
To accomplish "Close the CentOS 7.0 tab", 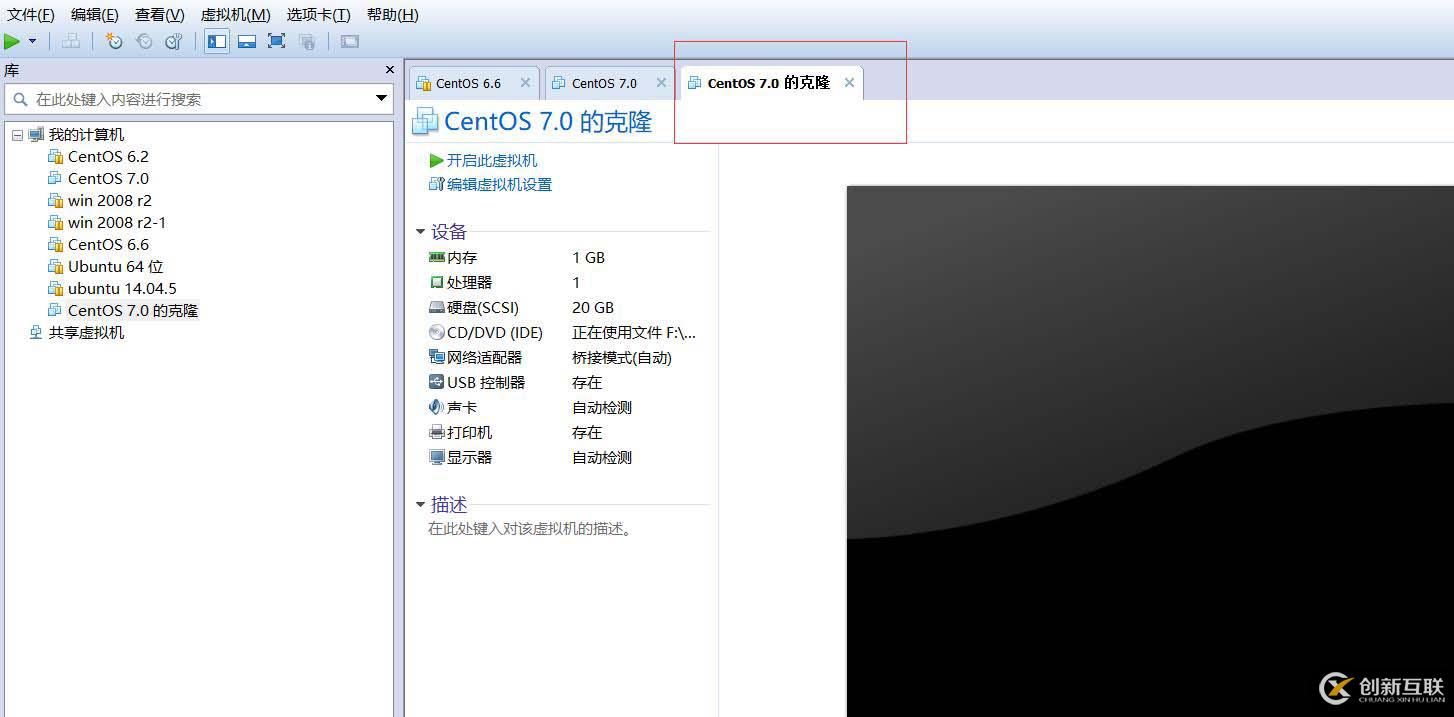I will [660, 82].
